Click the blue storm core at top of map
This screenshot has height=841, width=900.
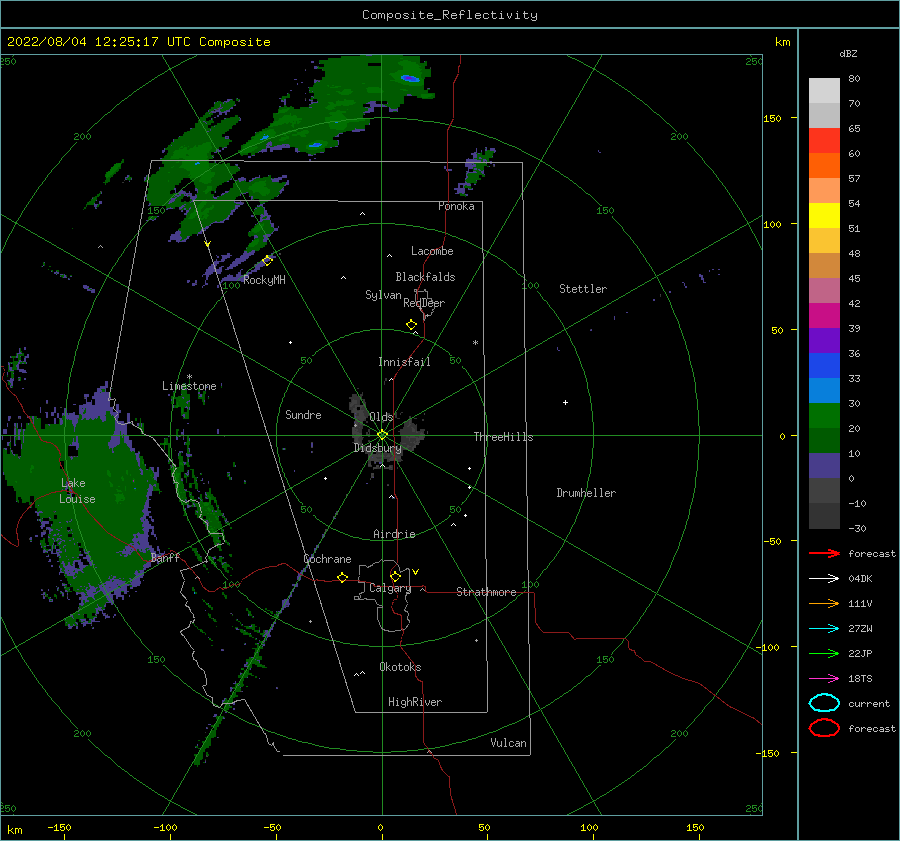410,78
